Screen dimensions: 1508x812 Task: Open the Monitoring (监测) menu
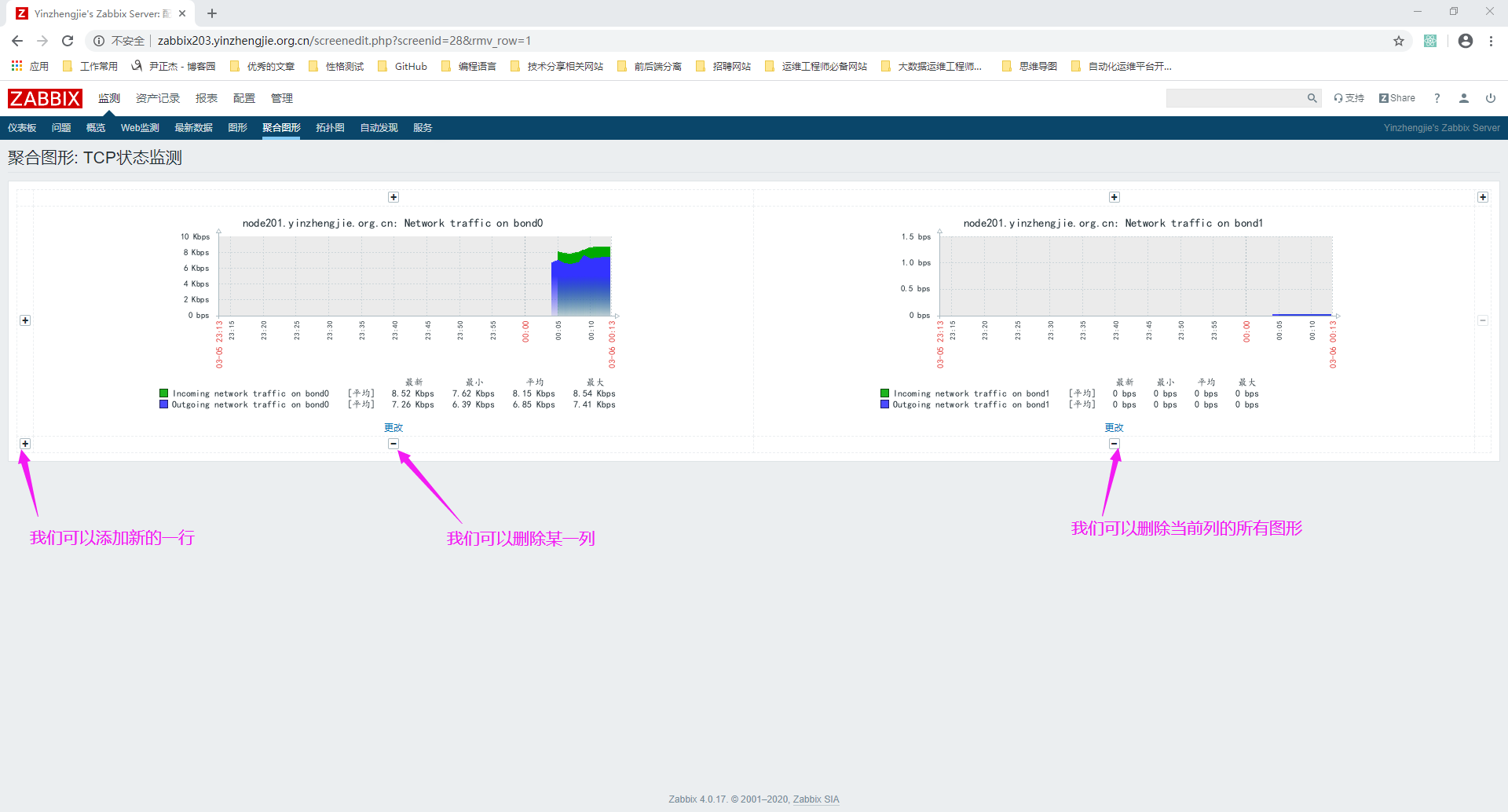(109, 98)
